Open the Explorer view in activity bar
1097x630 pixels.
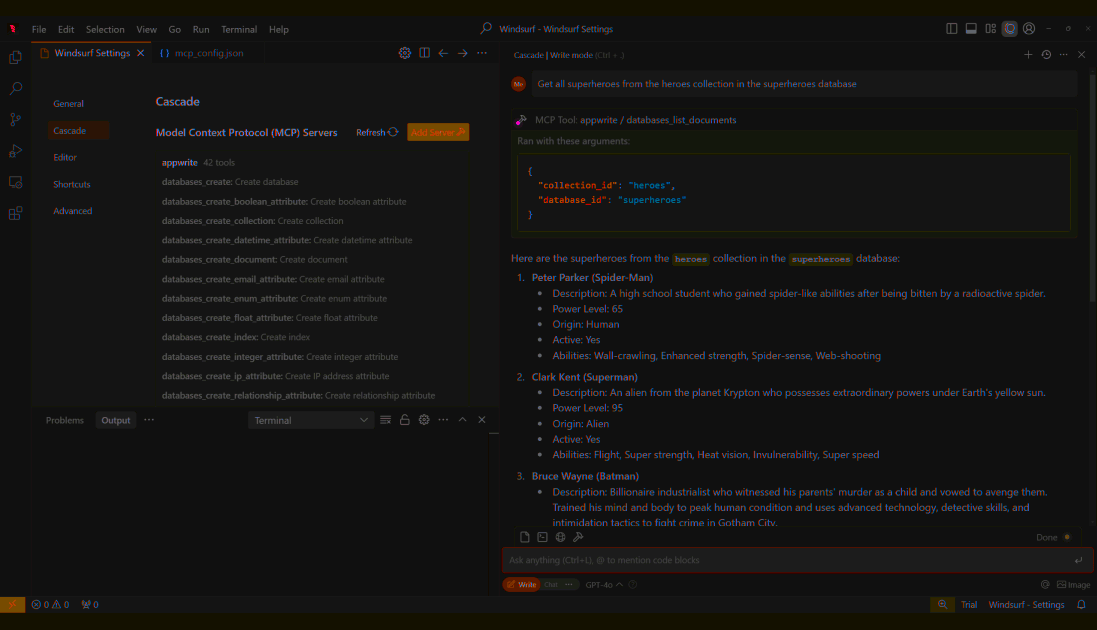tap(15, 58)
